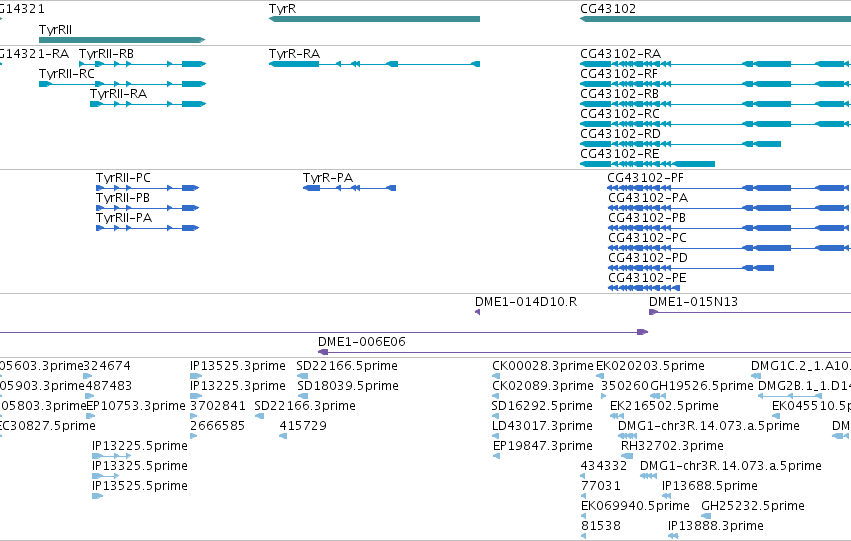Click the IP13225.3prime EST label
This screenshot has width=851, height=541.
click(238, 386)
